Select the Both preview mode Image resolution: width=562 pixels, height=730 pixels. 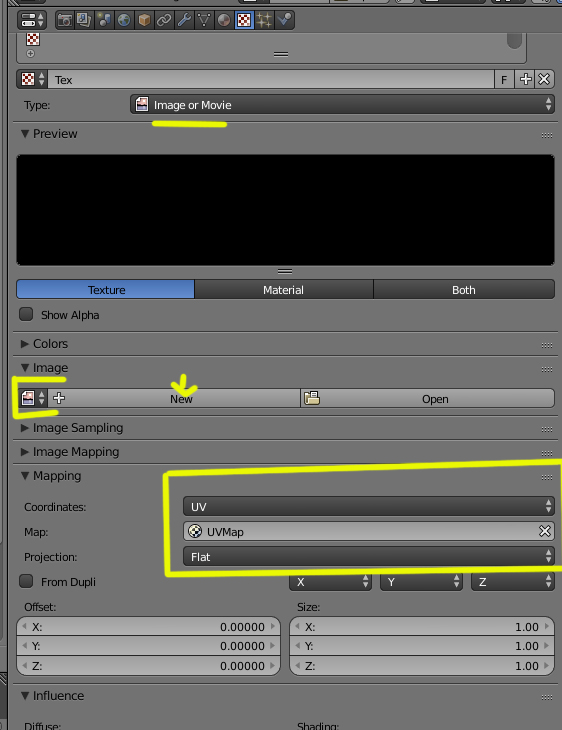(464, 290)
